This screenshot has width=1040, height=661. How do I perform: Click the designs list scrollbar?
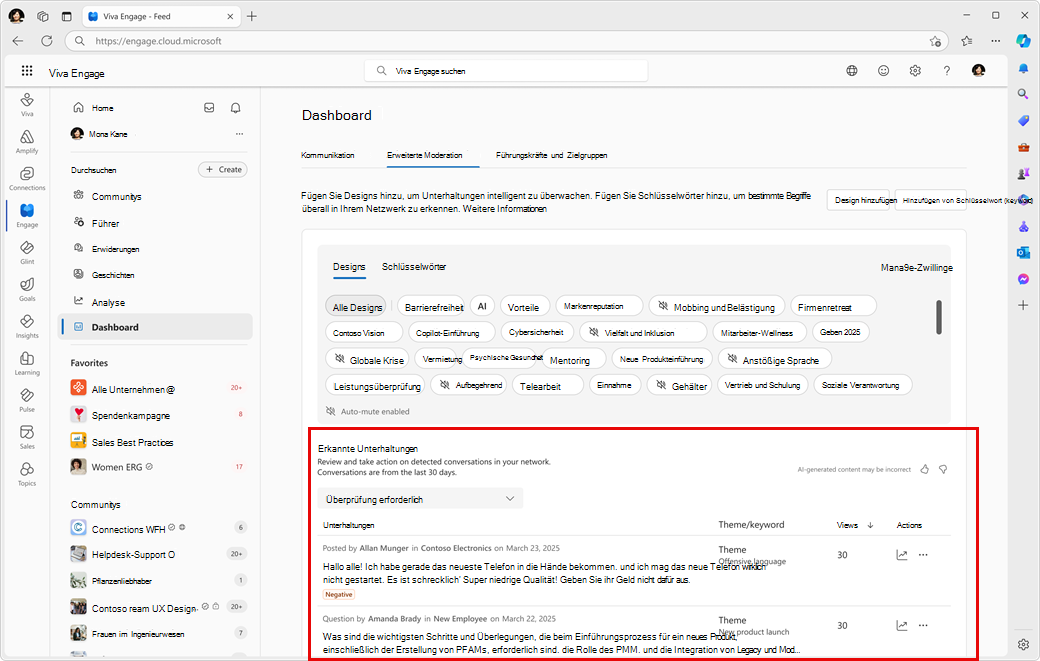(939, 317)
